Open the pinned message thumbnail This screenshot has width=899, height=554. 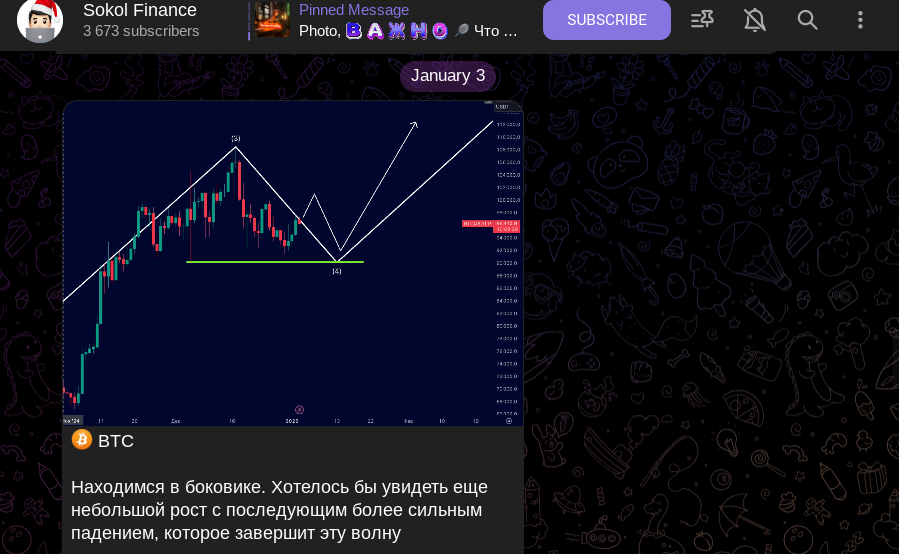point(272,20)
